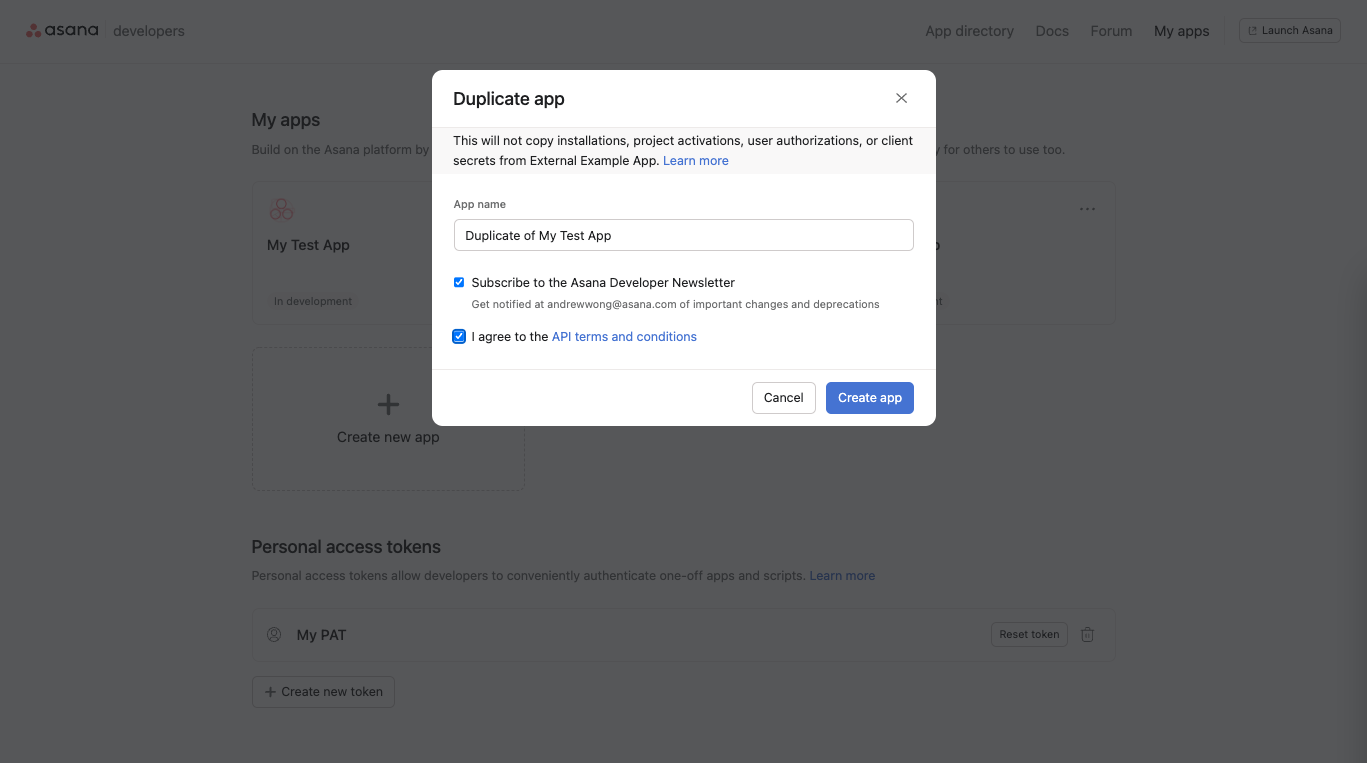Click the My apps section heading
The image size is (1367, 763).
(x=286, y=120)
